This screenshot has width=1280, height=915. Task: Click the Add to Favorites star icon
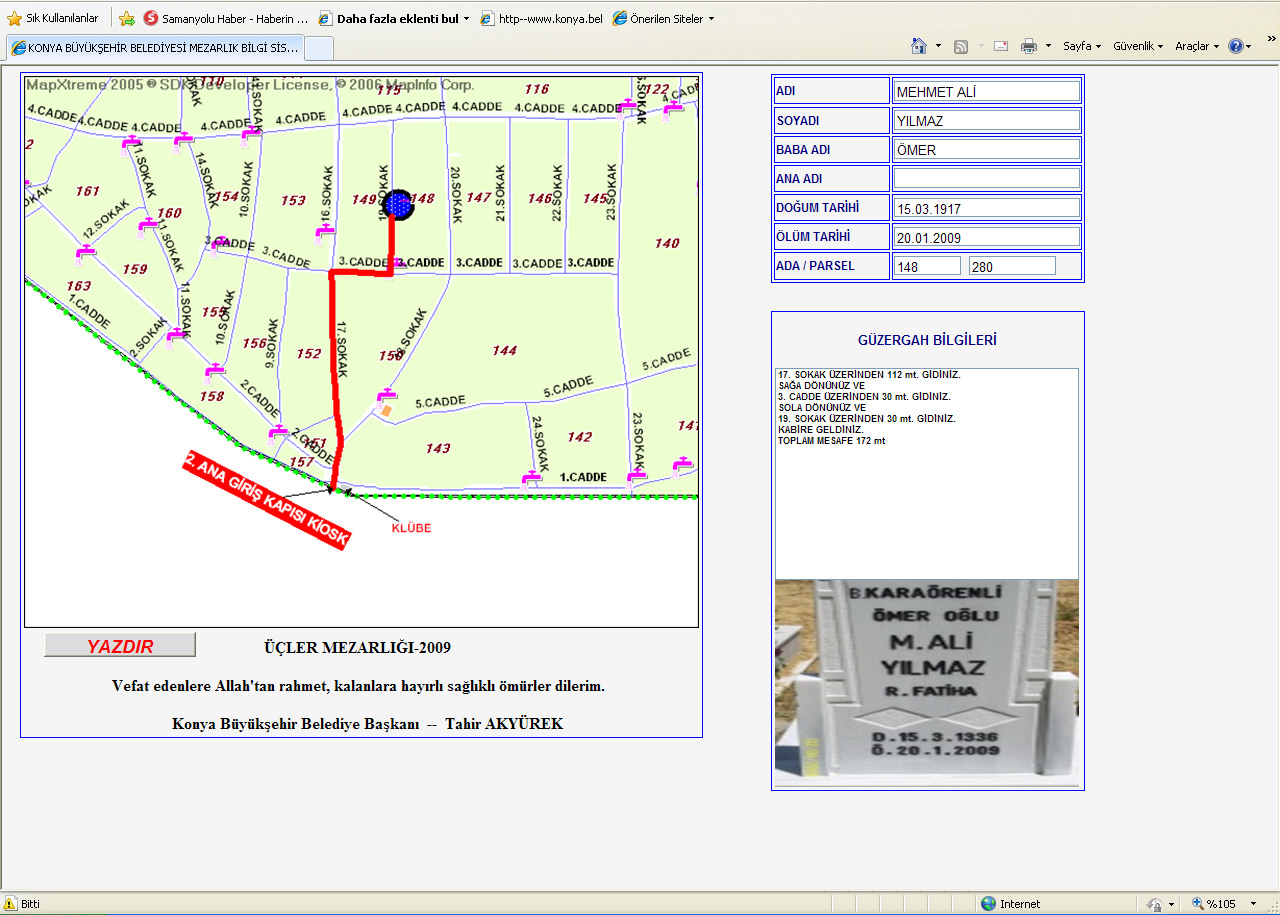point(127,18)
